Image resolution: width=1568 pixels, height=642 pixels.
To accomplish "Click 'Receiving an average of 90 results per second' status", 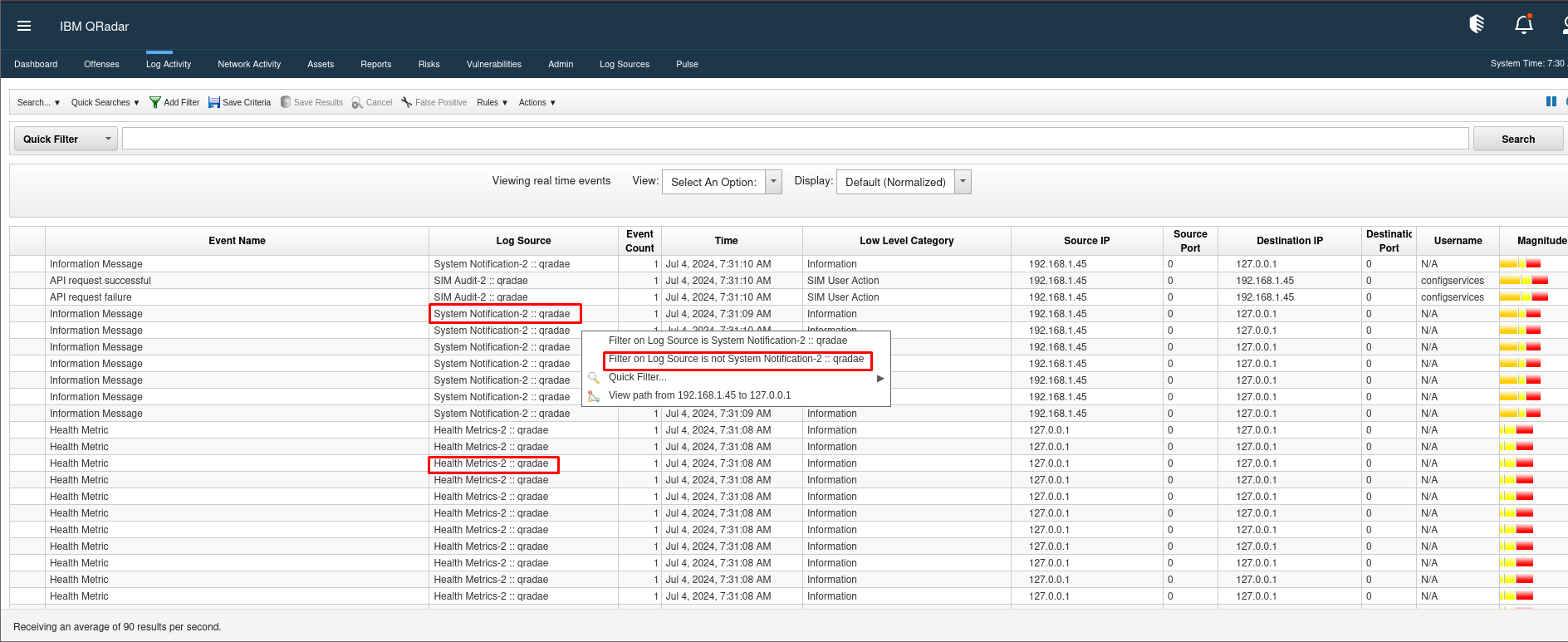I will tap(117, 627).
